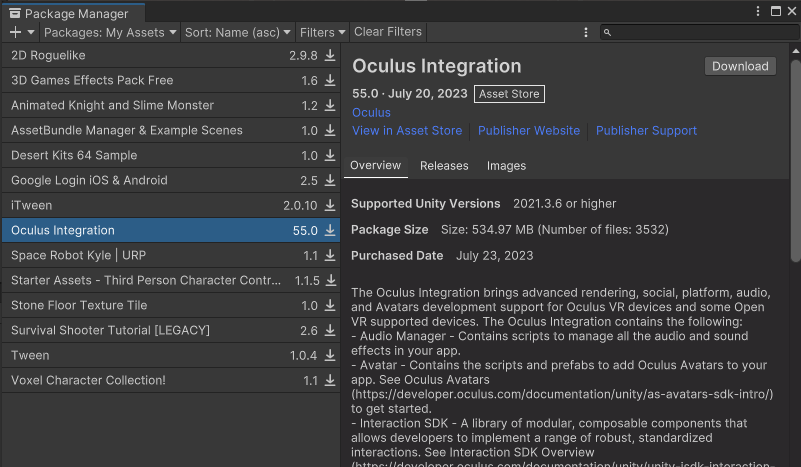
Task: Select Space Robot Kyle | URP package
Action: (x=171, y=255)
